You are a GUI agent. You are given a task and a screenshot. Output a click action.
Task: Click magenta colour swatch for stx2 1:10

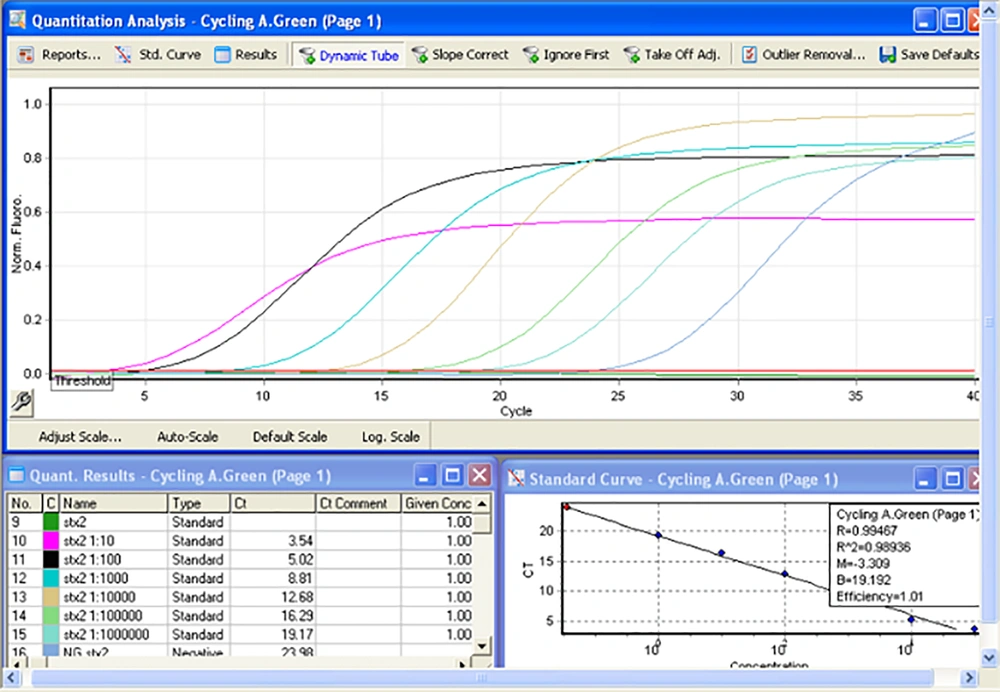click(50, 541)
